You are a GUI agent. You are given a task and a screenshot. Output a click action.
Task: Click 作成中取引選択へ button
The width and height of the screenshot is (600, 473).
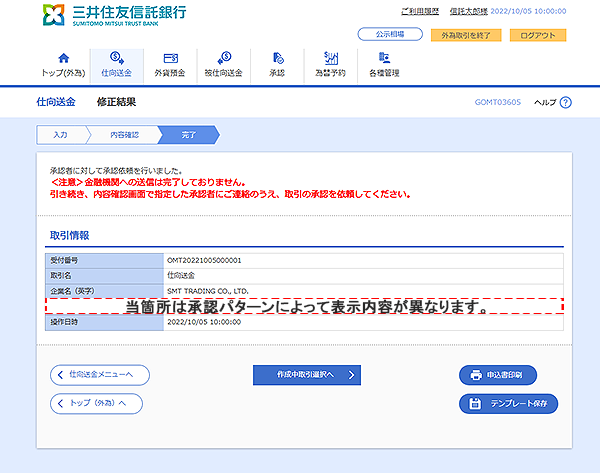(x=307, y=375)
